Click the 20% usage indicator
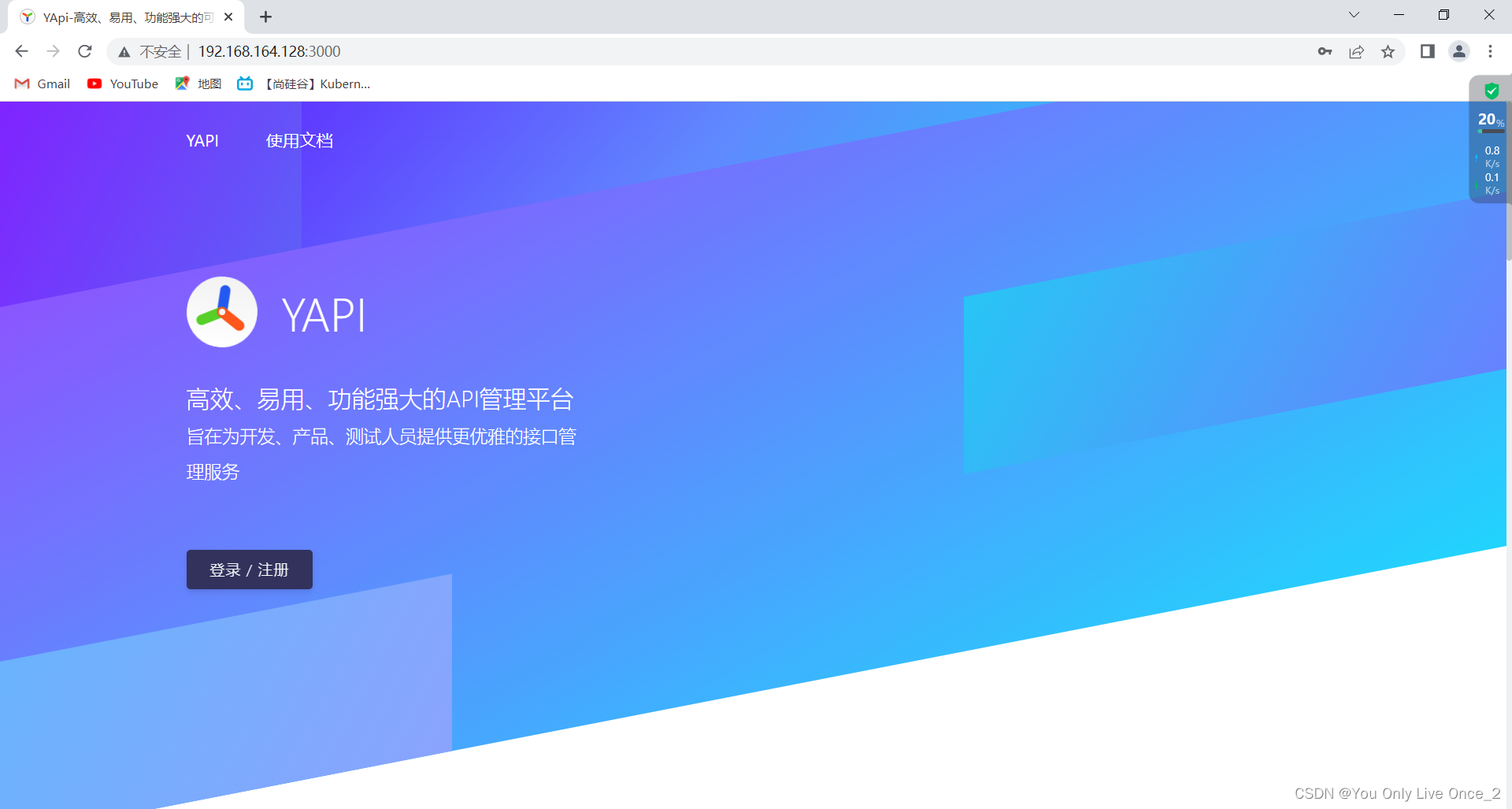This screenshot has height=809, width=1512. (1491, 120)
